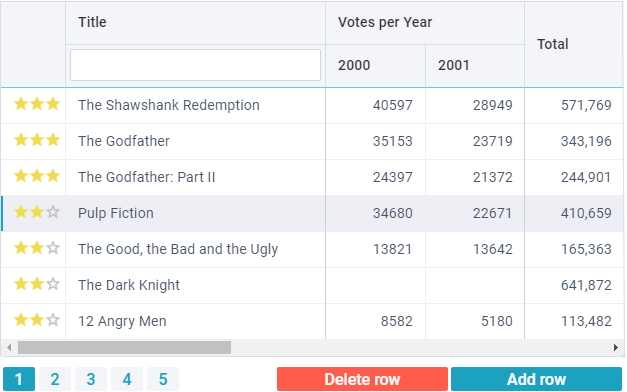Click the empty star for The Dark Knight
This screenshot has width=627, height=392.
pos(53,284)
